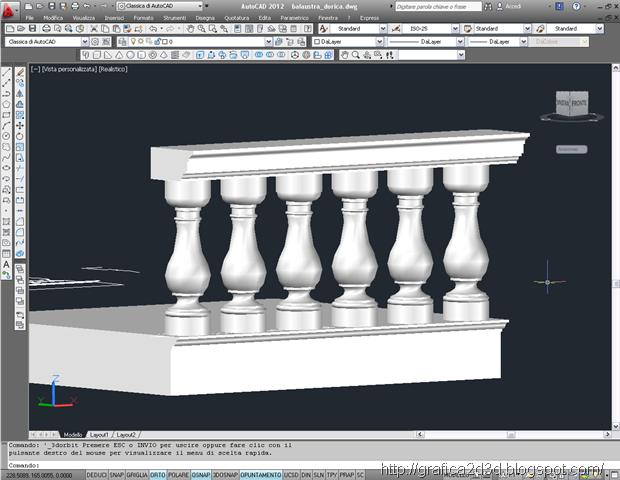Click the Plot printer icon in standard toolbar
The width and height of the screenshot is (620, 480).
click(46, 29)
